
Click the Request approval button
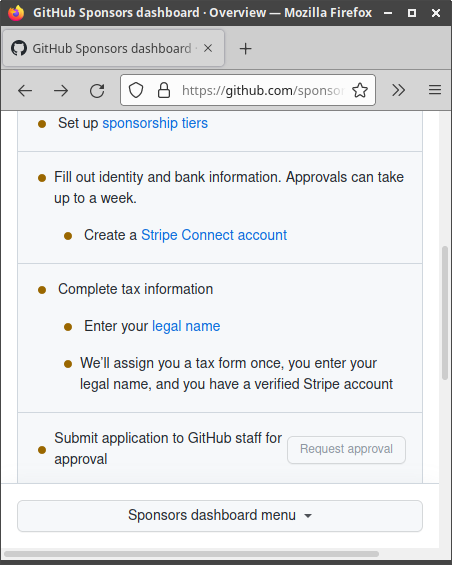[x=346, y=450]
